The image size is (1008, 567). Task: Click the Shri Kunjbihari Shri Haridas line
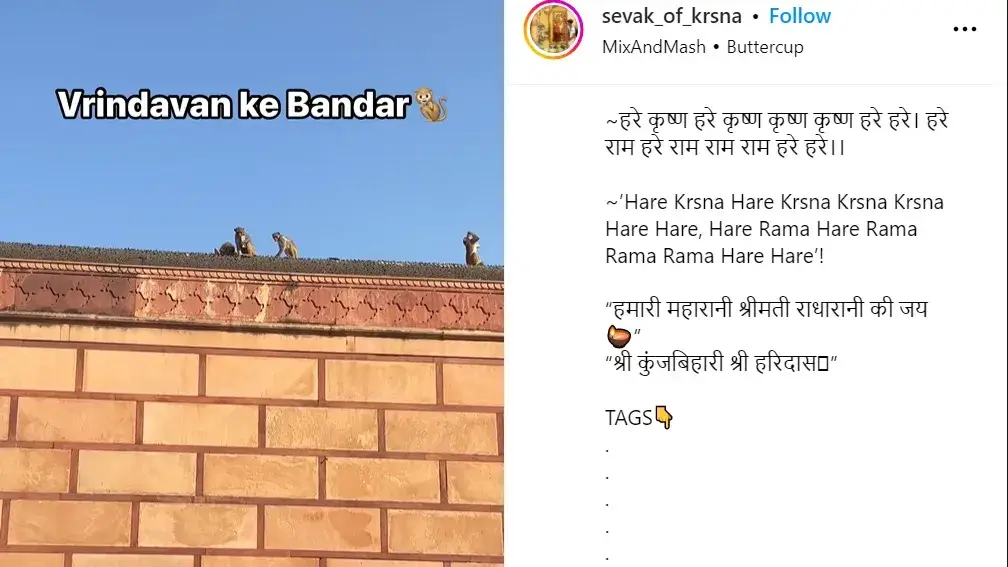tap(721, 363)
